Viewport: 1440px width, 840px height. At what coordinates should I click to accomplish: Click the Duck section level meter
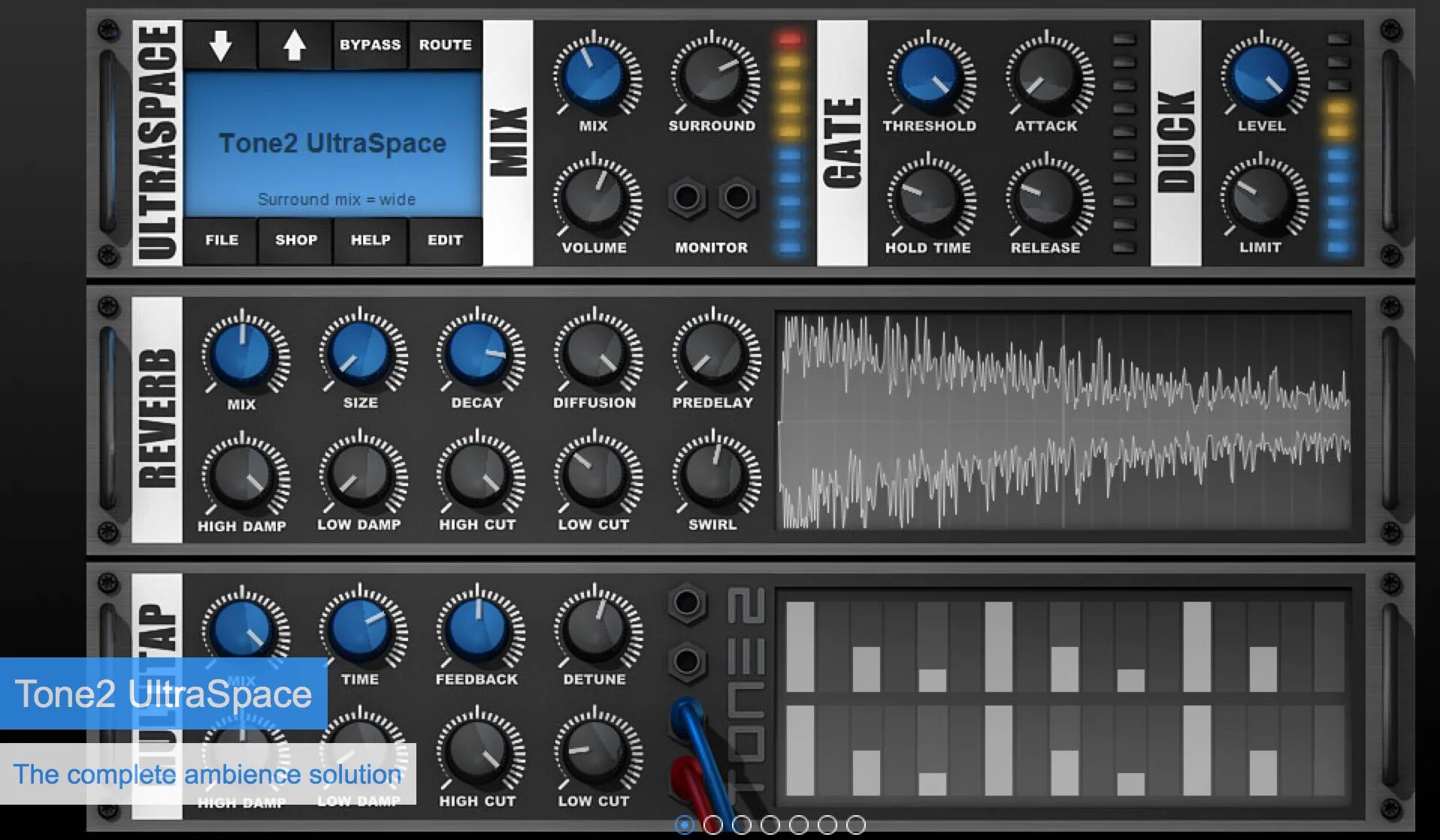(x=1339, y=142)
